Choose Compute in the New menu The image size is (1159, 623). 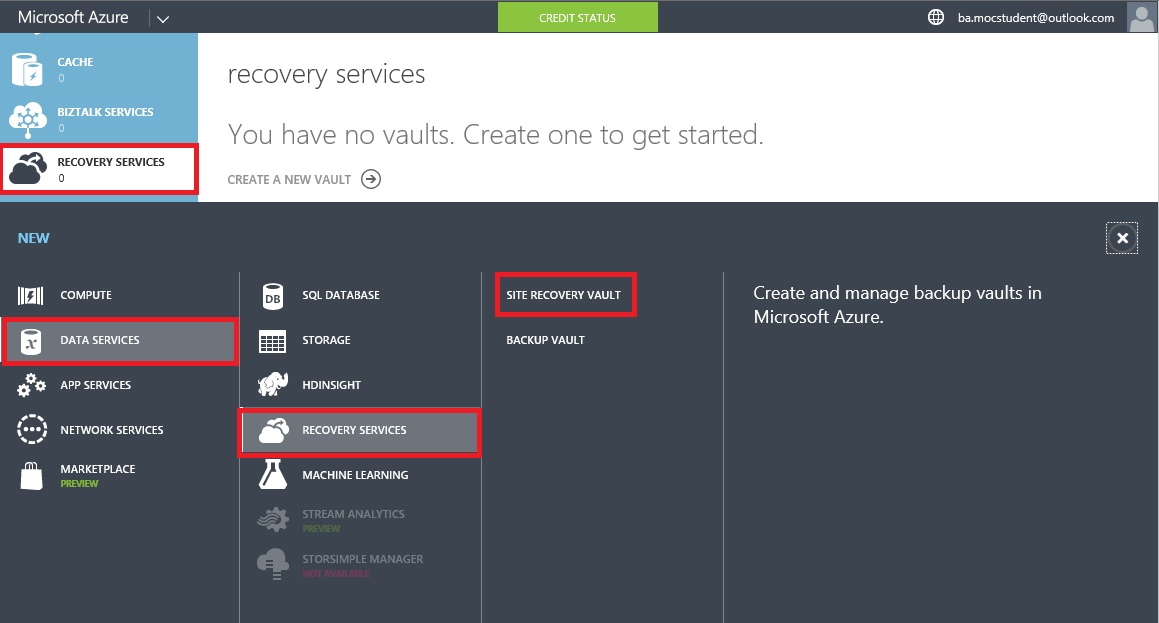[x=86, y=295]
